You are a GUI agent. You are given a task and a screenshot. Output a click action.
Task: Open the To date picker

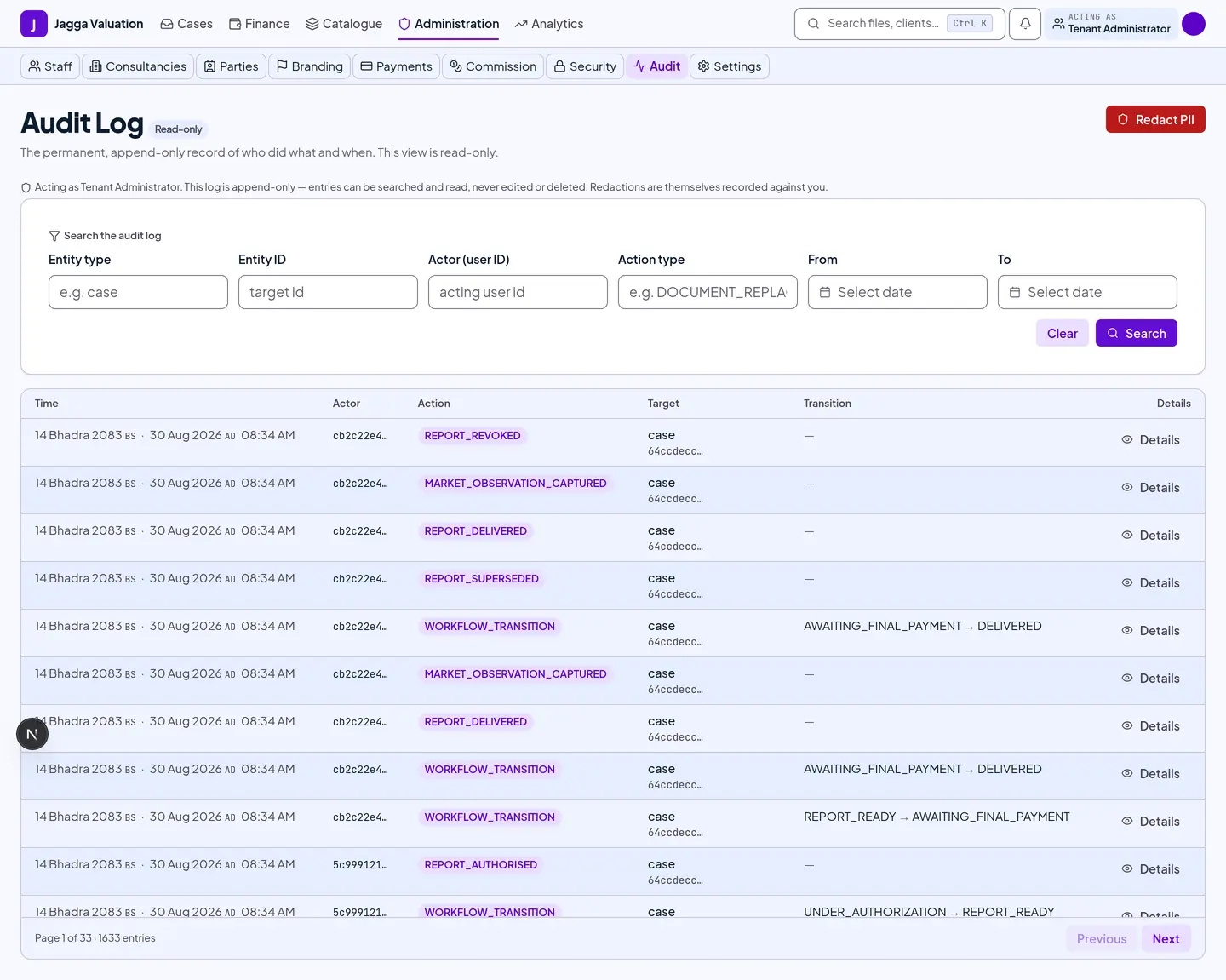pyautogui.click(x=1087, y=292)
